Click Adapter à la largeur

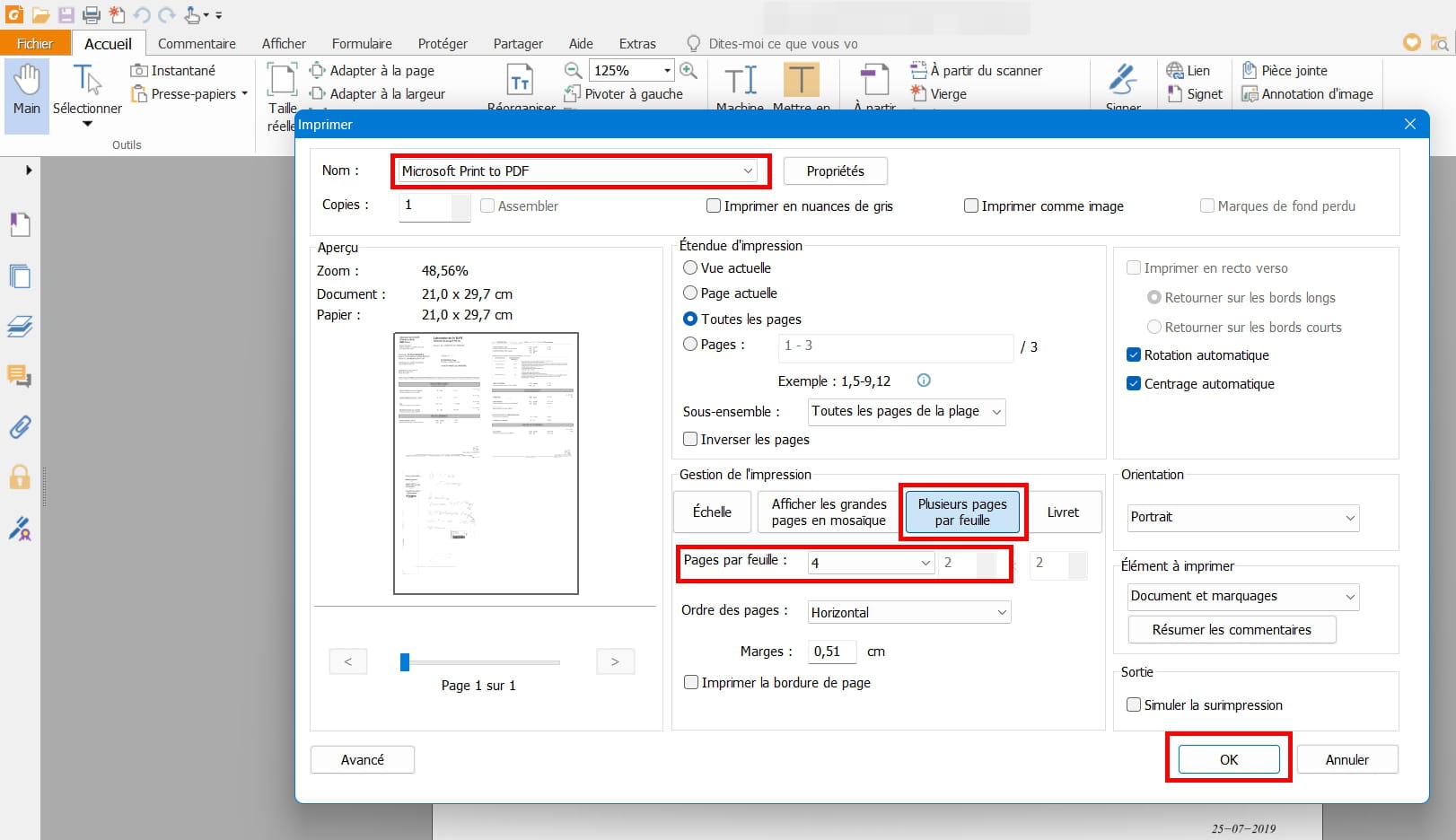[378, 93]
